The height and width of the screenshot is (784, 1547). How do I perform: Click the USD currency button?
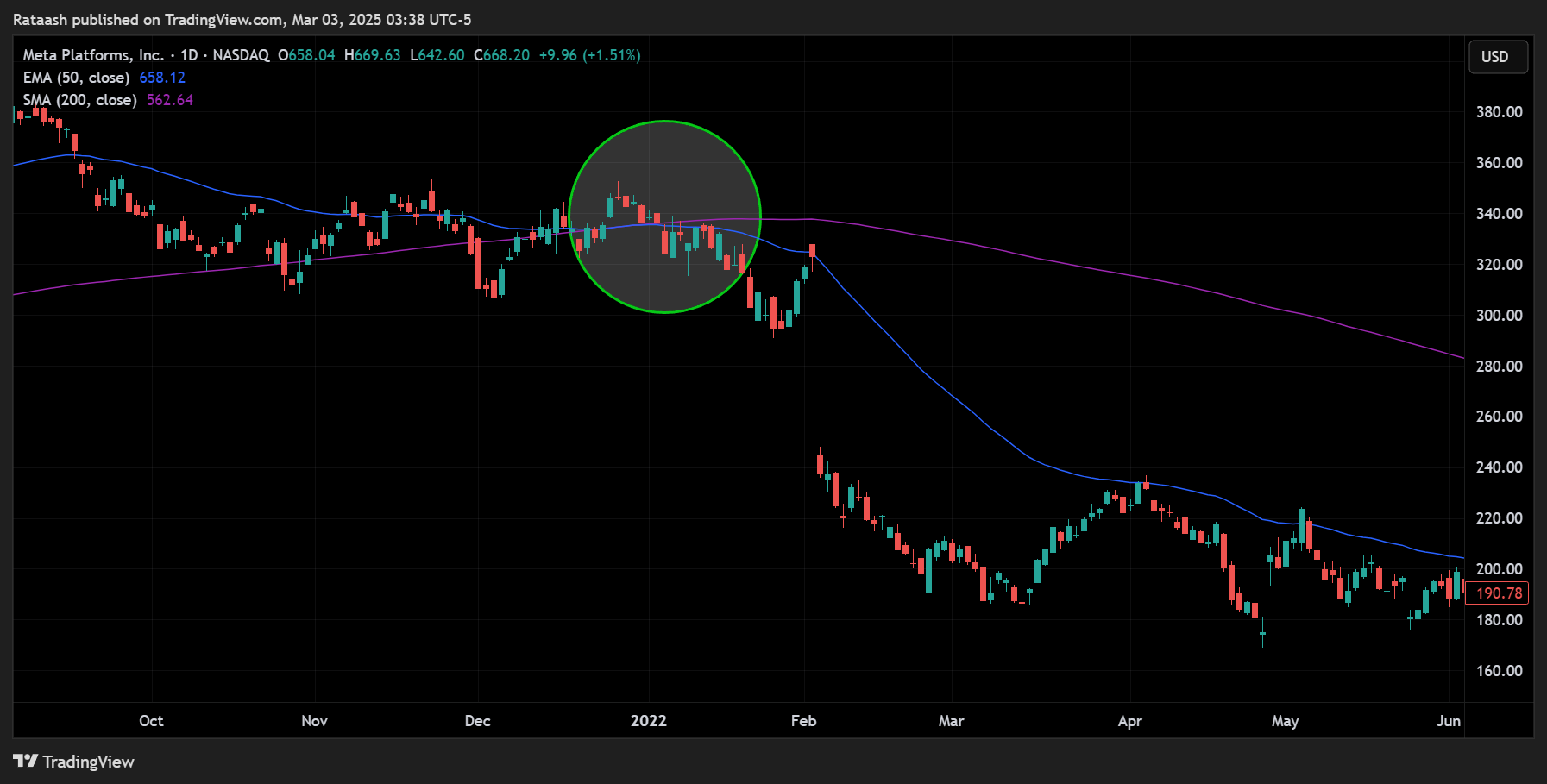coord(1498,57)
